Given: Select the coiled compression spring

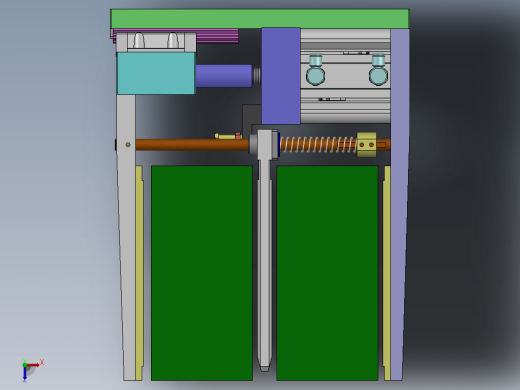Looking at the screenshot, I should coord(318,145).
